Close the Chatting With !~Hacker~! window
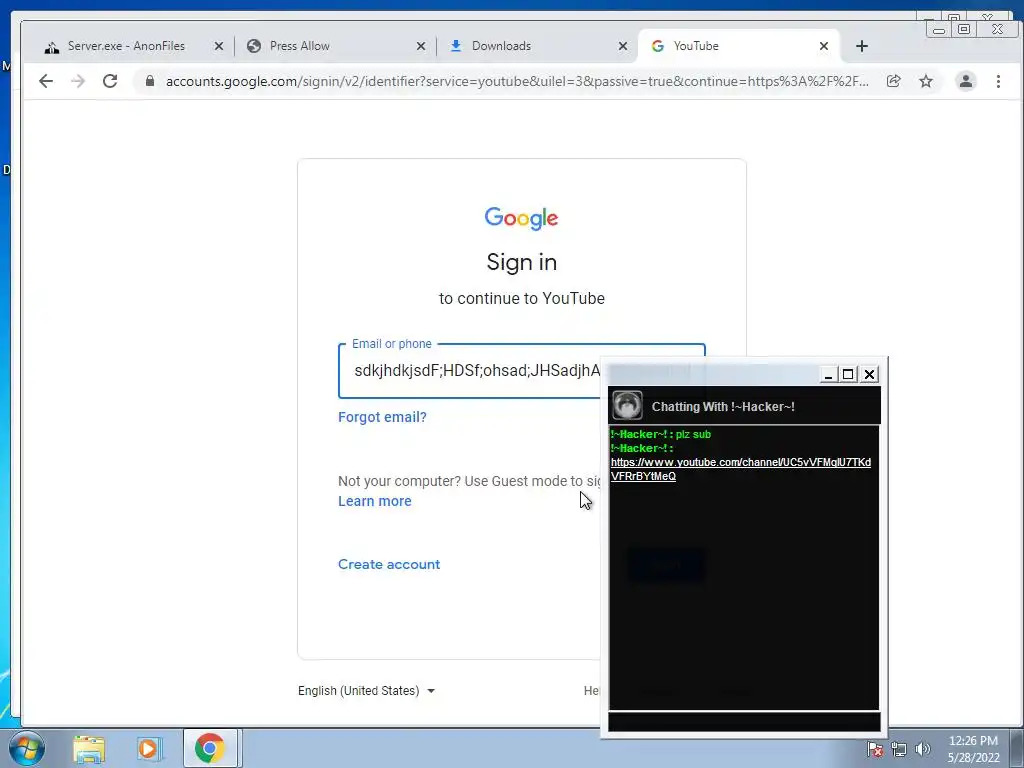Image resolution: width=1024 pixels, height=768 pixels. click(869, 374)
